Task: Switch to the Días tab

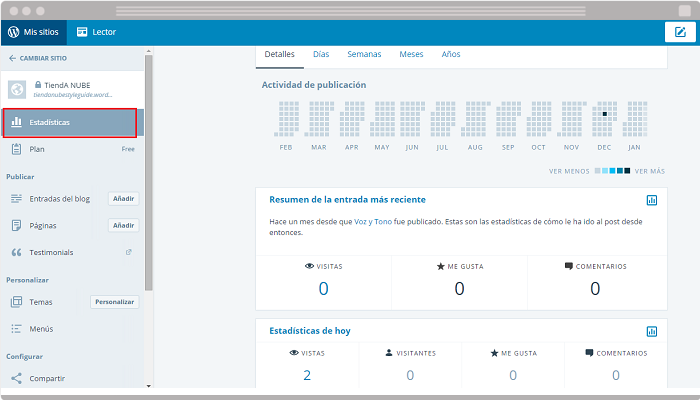Action: click(x=321, y=54)
